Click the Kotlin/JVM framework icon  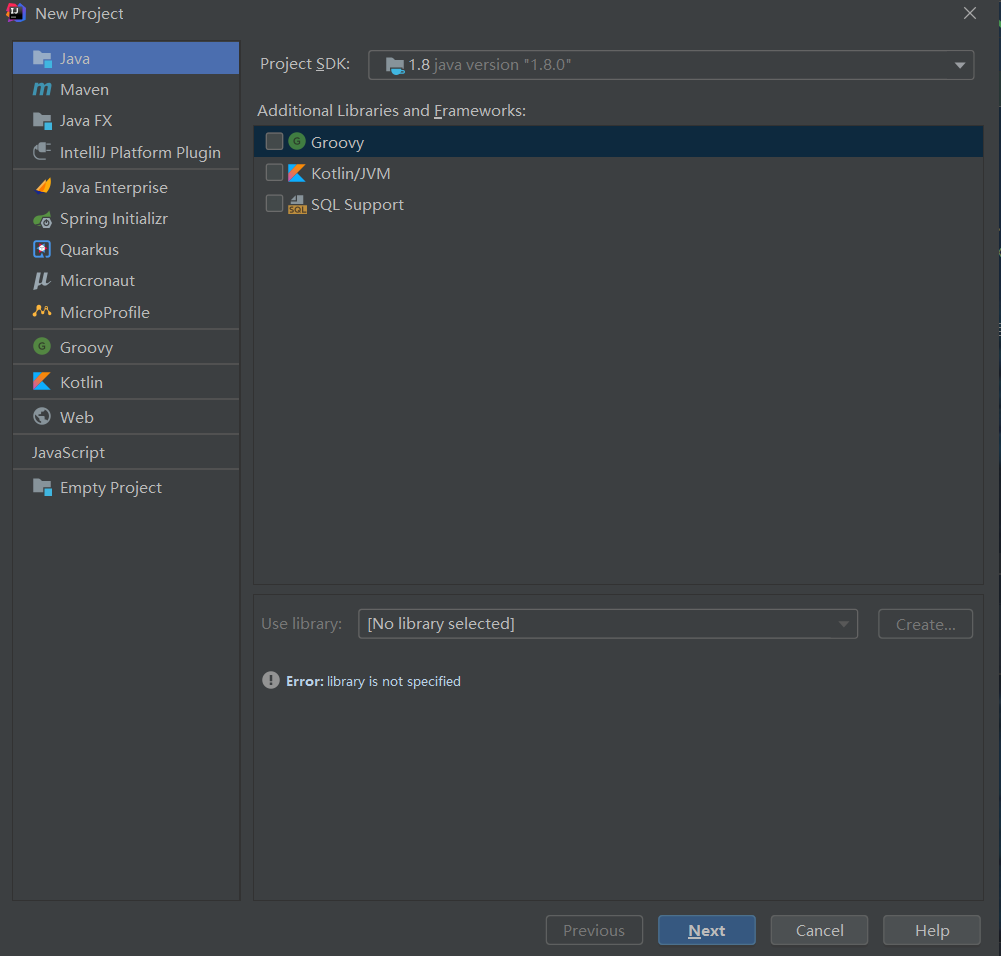coord(297,173)
